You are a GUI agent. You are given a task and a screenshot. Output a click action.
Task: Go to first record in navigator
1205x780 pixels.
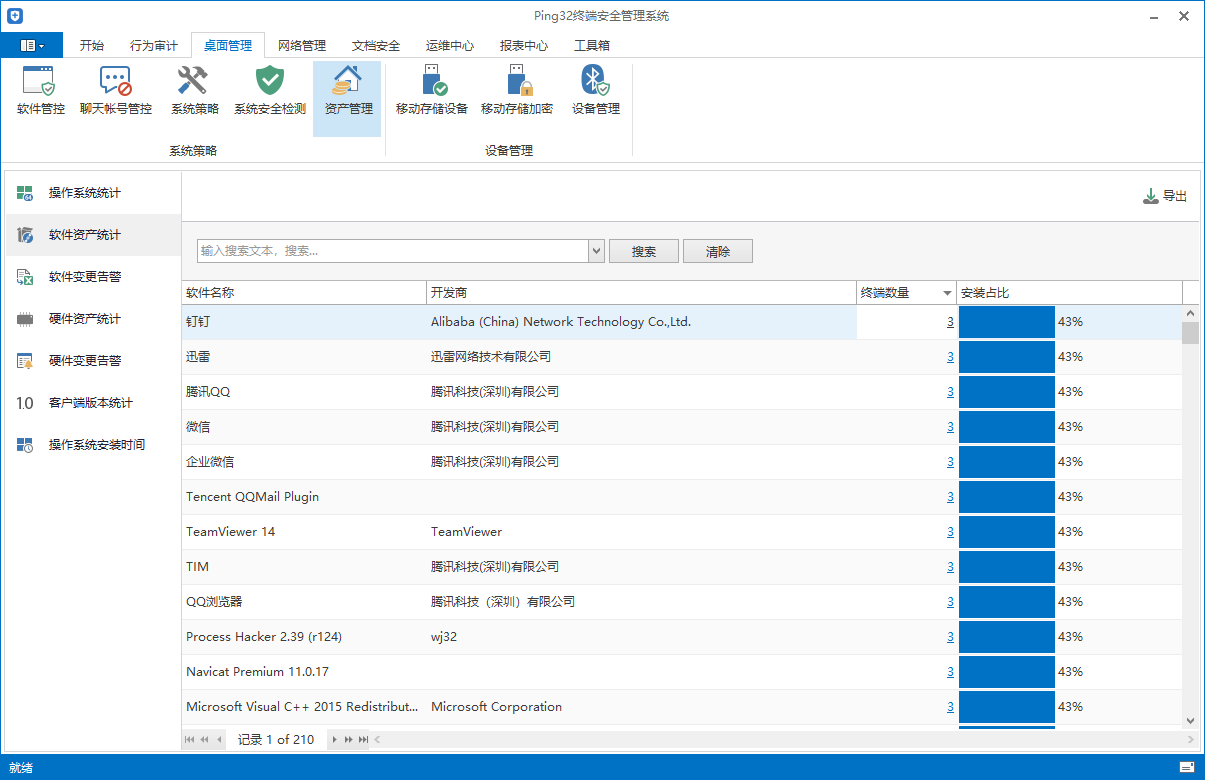190,740
